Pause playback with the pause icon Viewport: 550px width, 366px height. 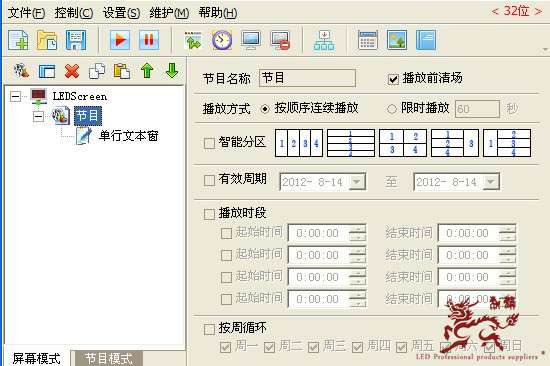(149, 40)
